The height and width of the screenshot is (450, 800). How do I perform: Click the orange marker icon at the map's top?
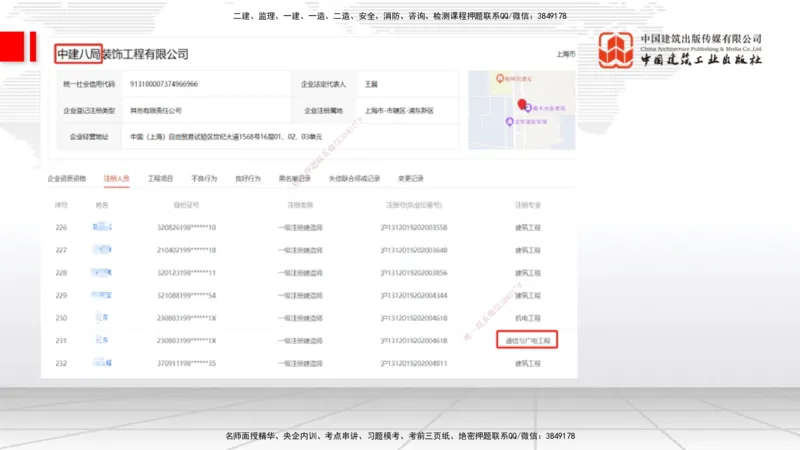[x=500, y=79]
